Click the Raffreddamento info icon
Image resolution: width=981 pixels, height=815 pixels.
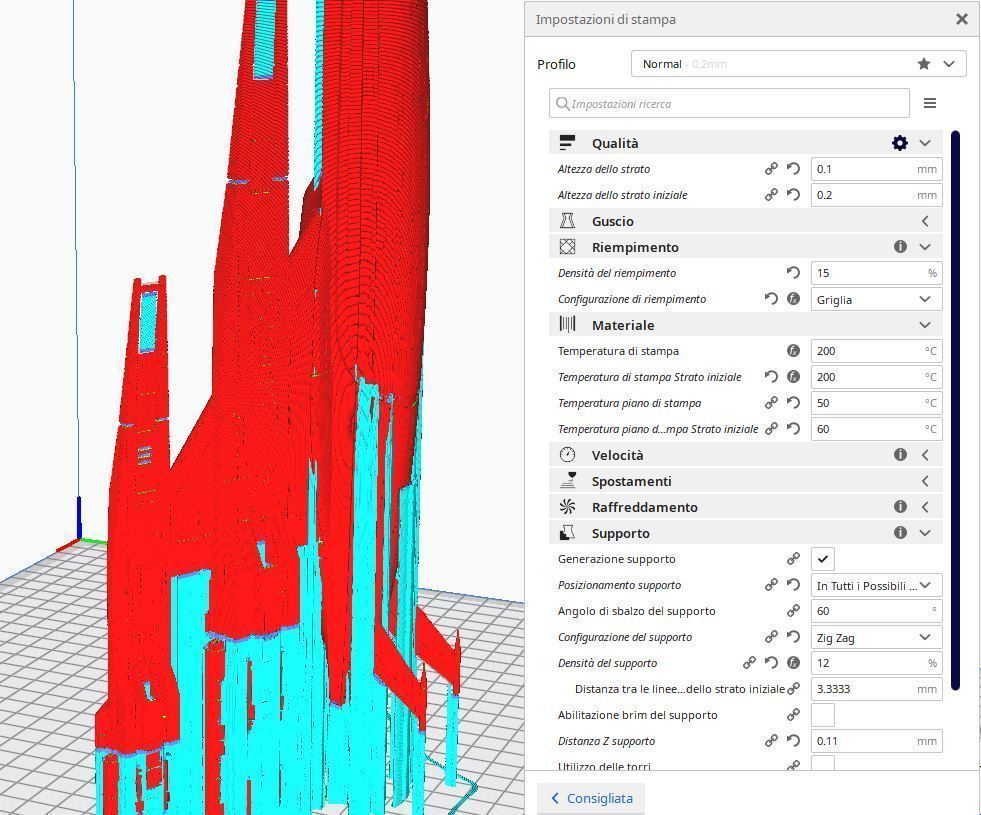[900, 507]
